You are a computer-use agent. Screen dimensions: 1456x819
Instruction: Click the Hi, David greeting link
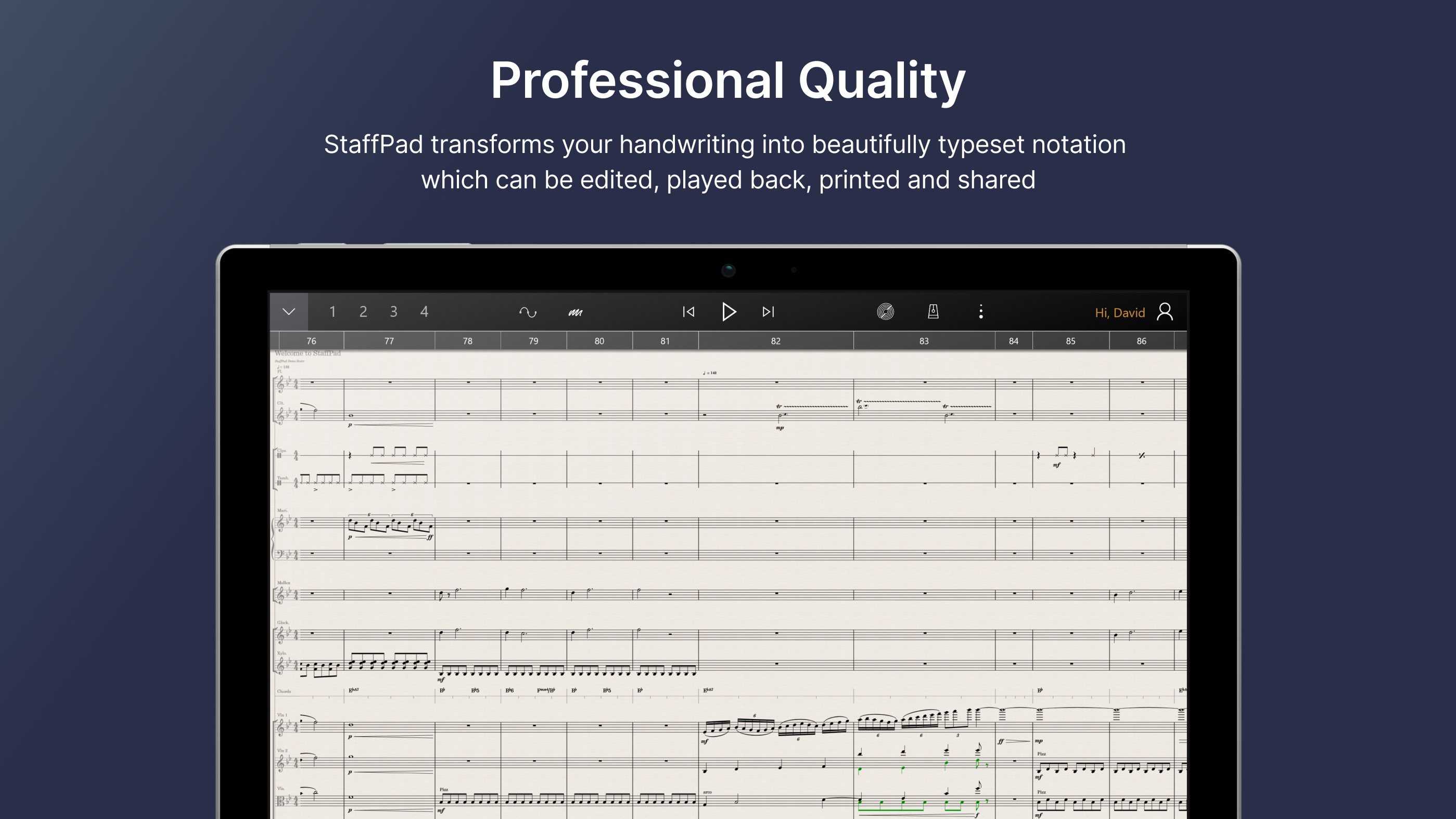(x=1120, y=312)
